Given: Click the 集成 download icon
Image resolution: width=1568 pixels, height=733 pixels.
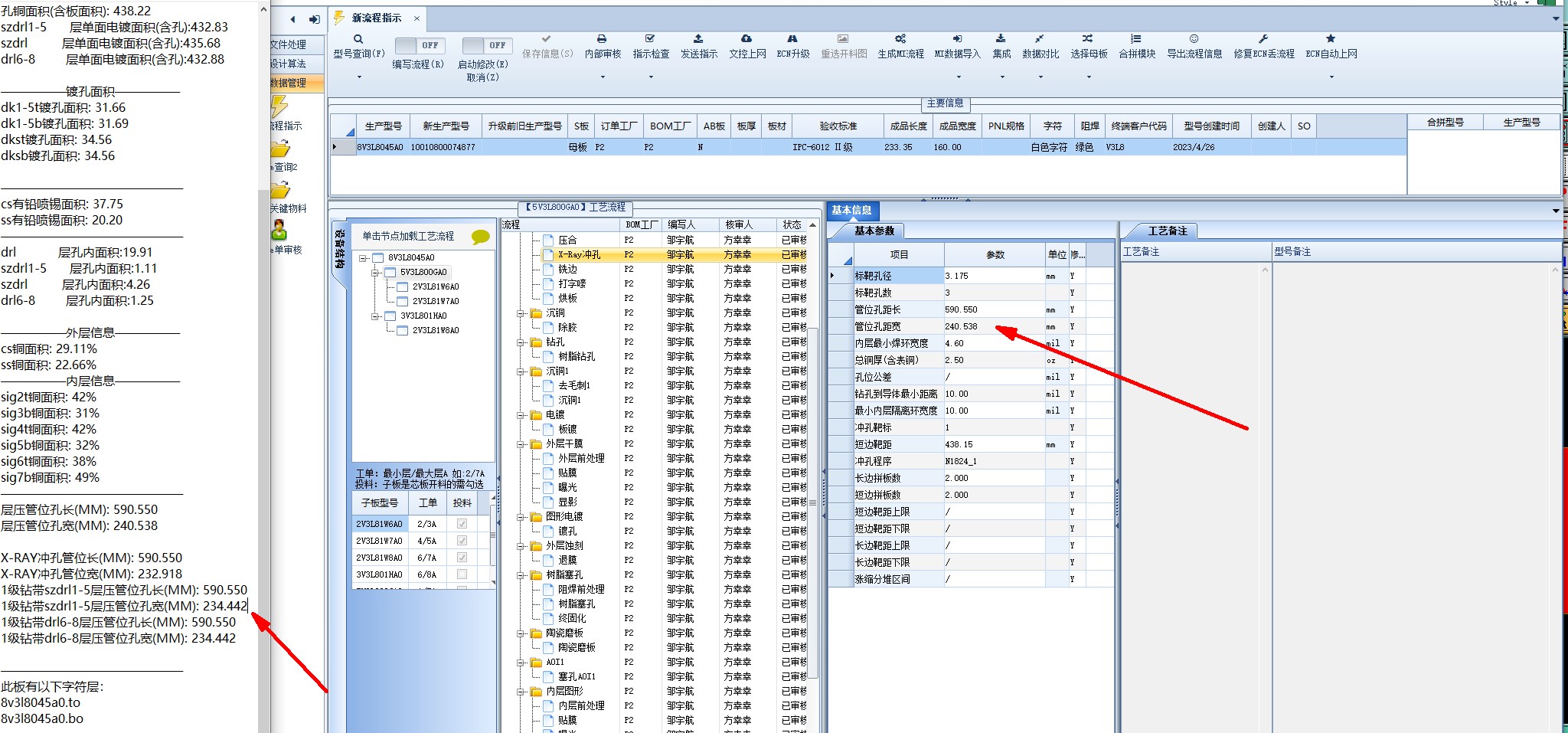Looking at the screenshot, I should point(1001,38).
